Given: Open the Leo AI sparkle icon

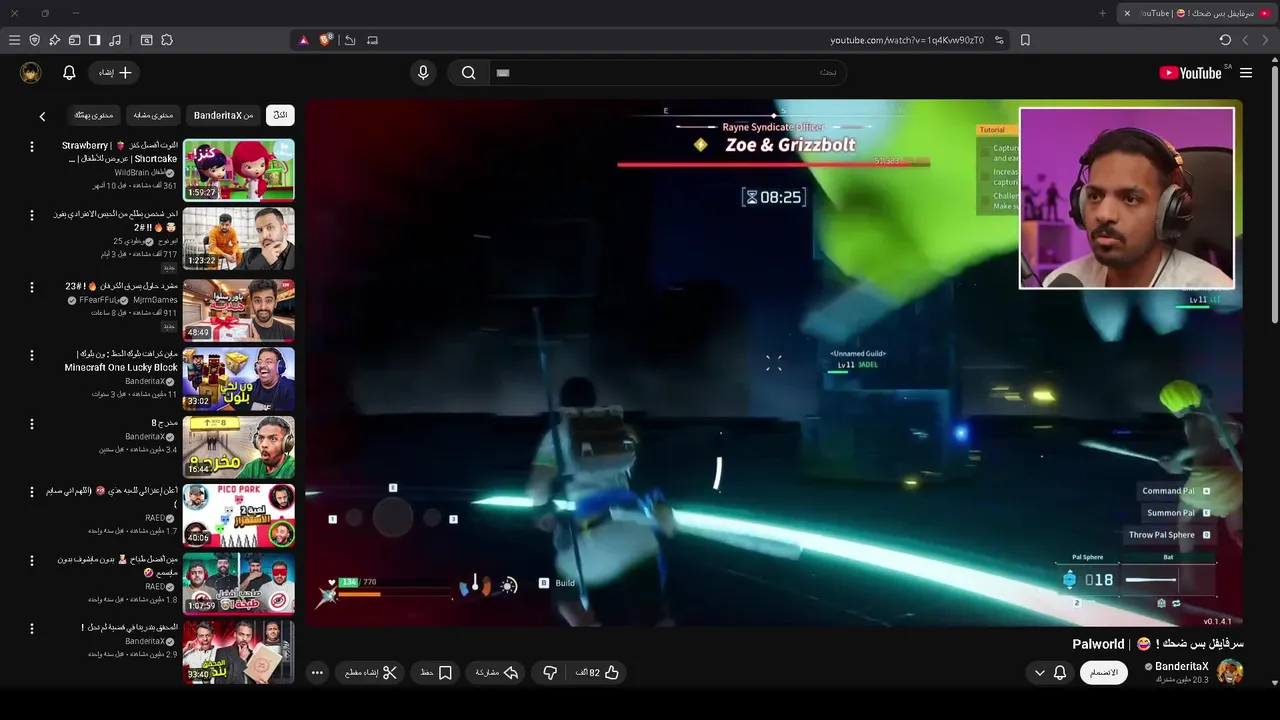Looking at the screenshot, I should coord(55,40).
